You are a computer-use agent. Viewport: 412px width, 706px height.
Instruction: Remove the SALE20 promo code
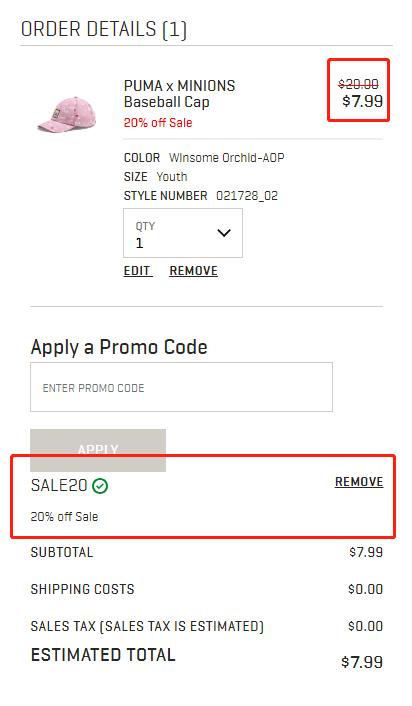click(359, 482)
